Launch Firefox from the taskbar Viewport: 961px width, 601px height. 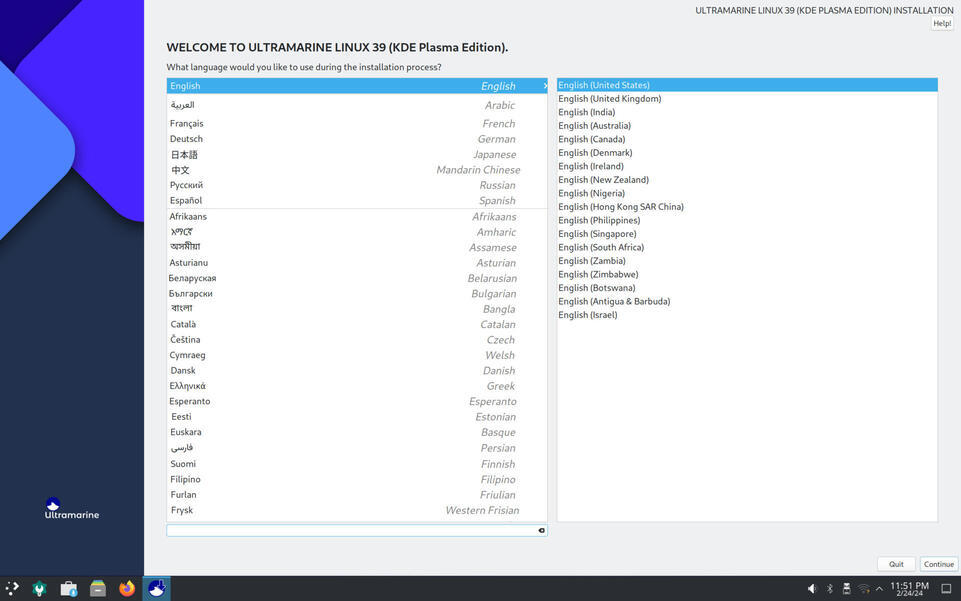click(127, 589)
